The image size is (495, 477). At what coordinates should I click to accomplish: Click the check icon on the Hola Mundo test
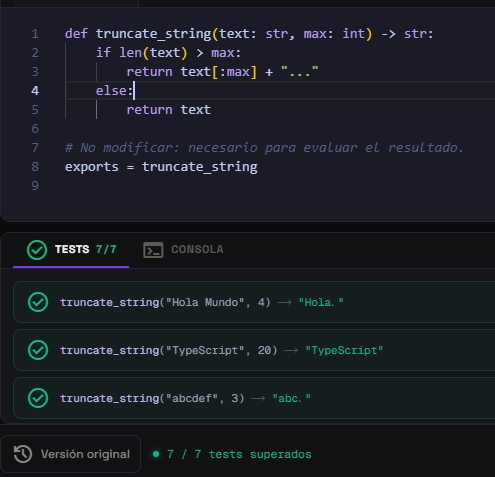pyautogui.click(x=38, y=302)
